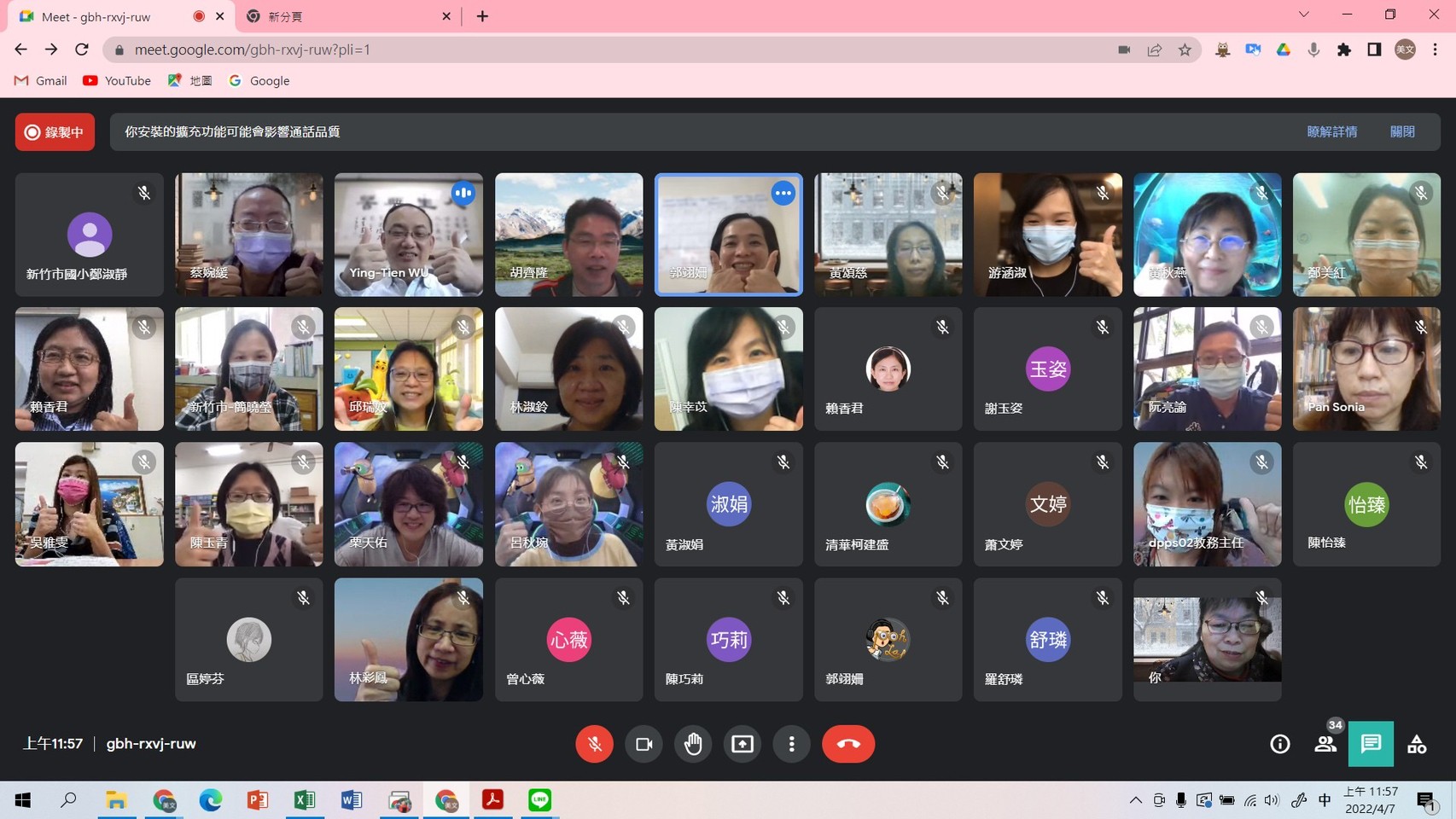The height and width of the screenshot is (819, 1456).
Task: Turn off the camera
Action: coord(644,744)
